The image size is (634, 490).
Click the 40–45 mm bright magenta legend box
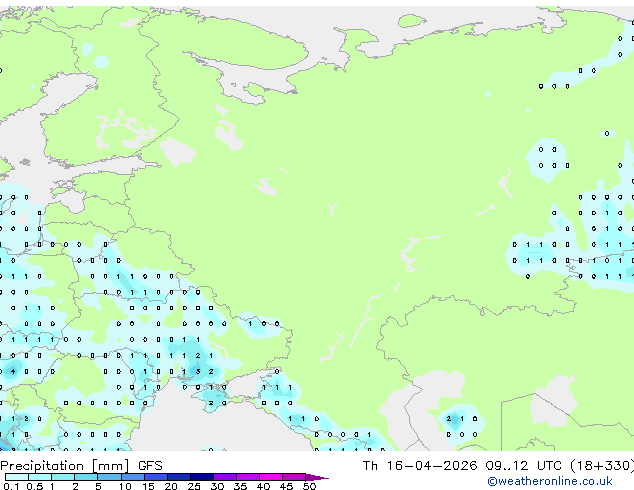pos(271,477)
